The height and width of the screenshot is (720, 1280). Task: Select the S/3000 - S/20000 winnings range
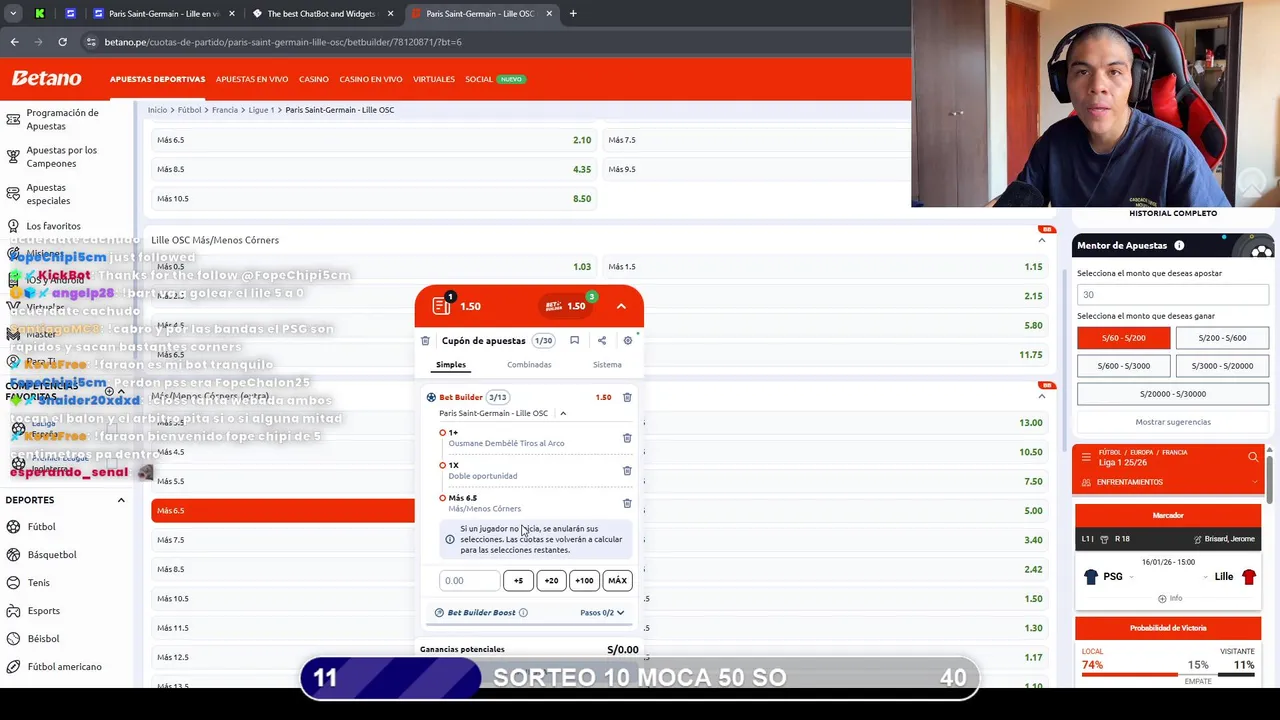click(x=1222, y=366)
